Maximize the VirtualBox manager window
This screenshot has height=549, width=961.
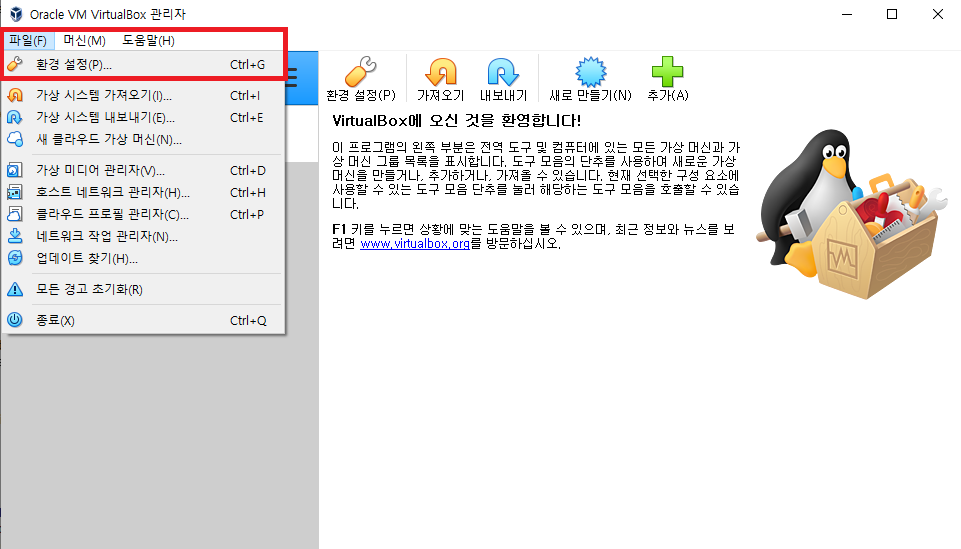(x=892, y=14)
